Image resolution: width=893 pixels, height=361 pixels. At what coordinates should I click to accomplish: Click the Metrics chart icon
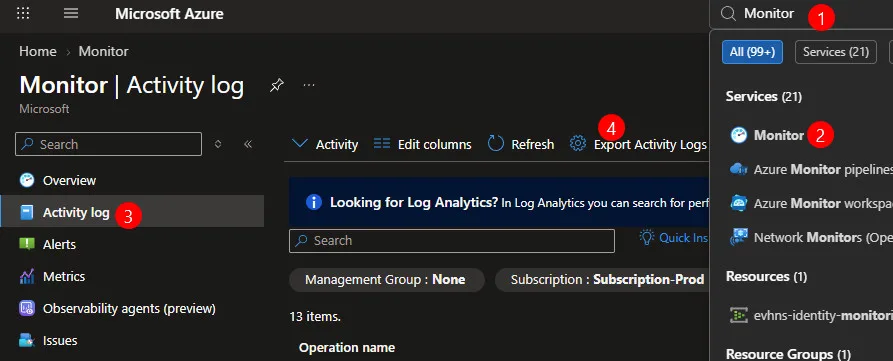[27, 277]
